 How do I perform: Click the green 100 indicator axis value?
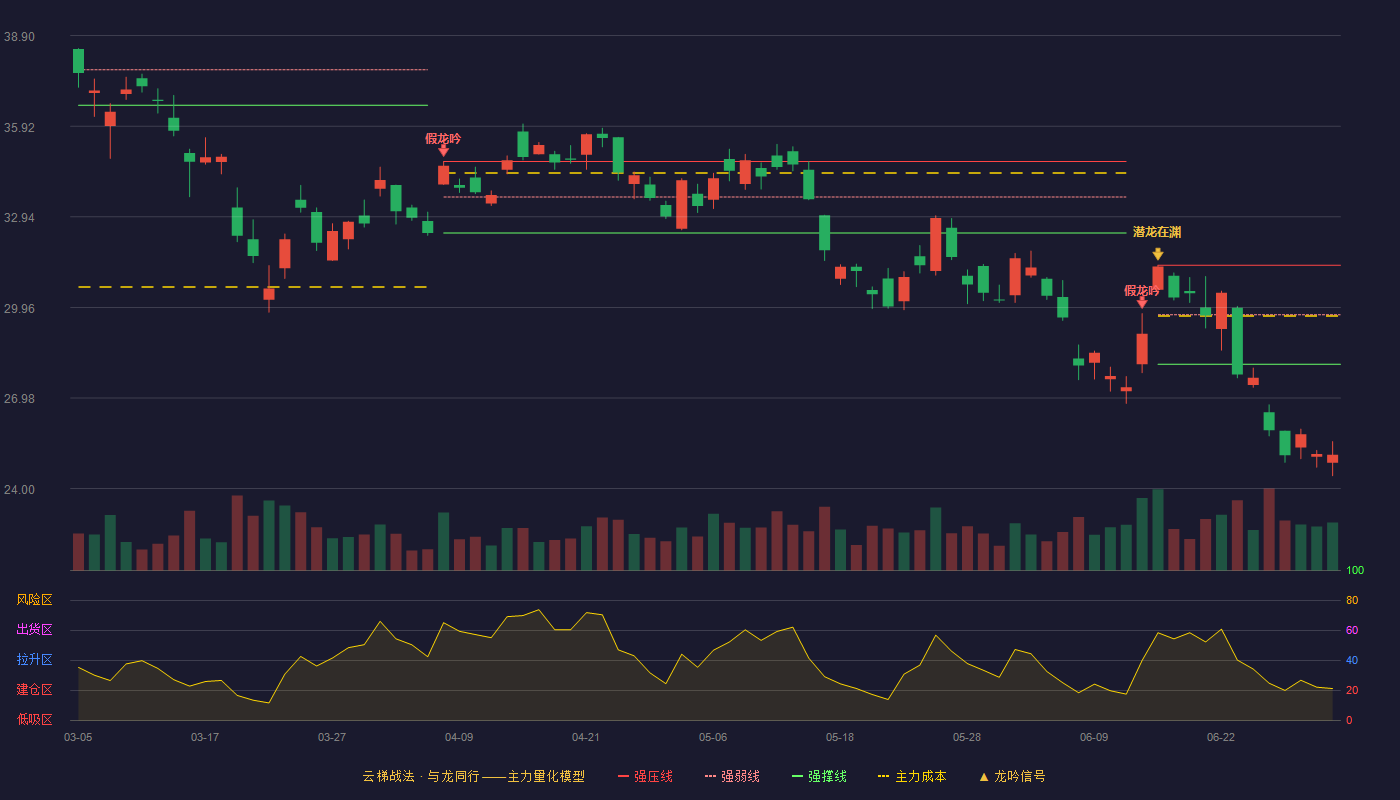point(1355,571)
